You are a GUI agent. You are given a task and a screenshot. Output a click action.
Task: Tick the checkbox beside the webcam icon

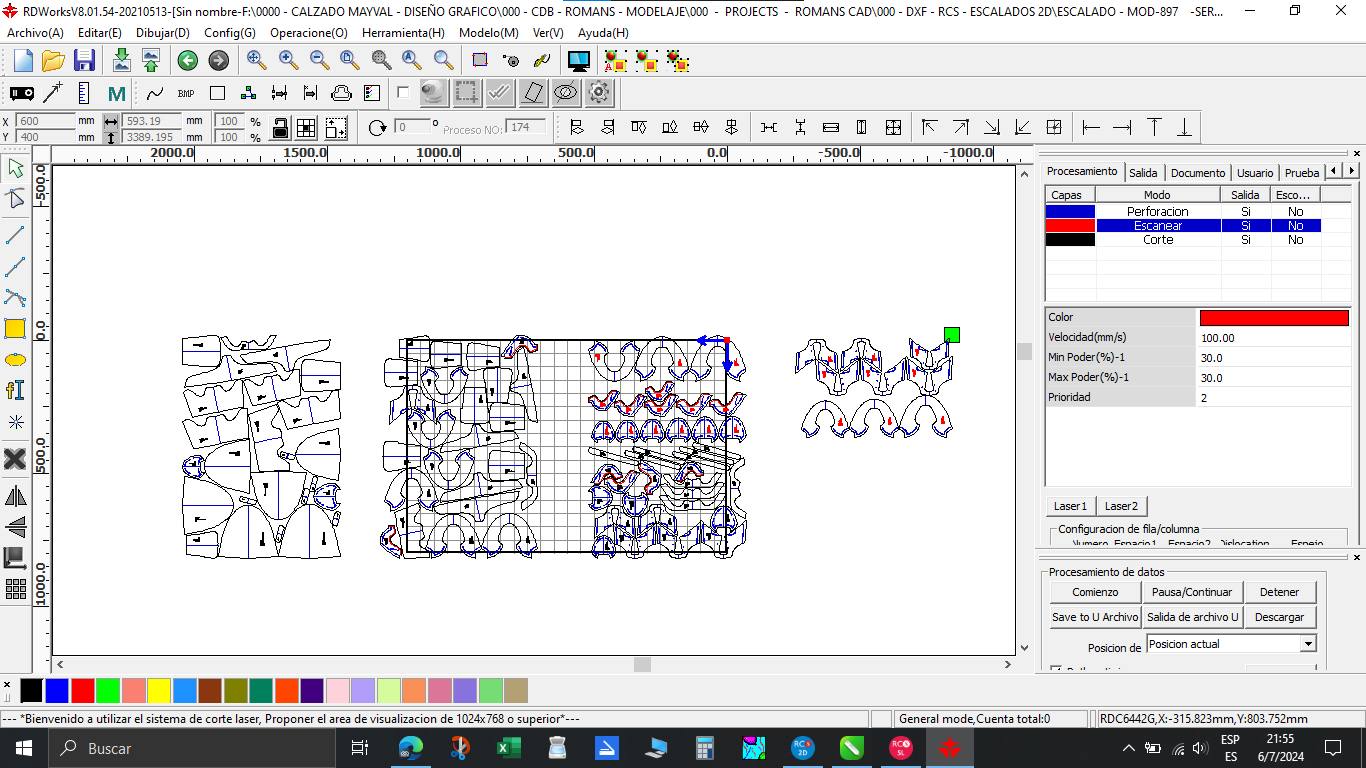pyautogui.click(x=403, y=93)
